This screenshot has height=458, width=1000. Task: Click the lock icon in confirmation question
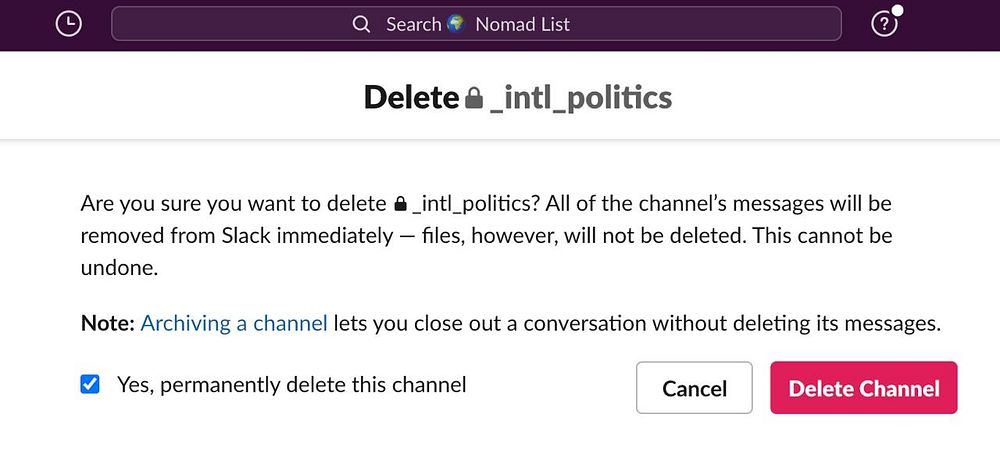pos(400,205)
